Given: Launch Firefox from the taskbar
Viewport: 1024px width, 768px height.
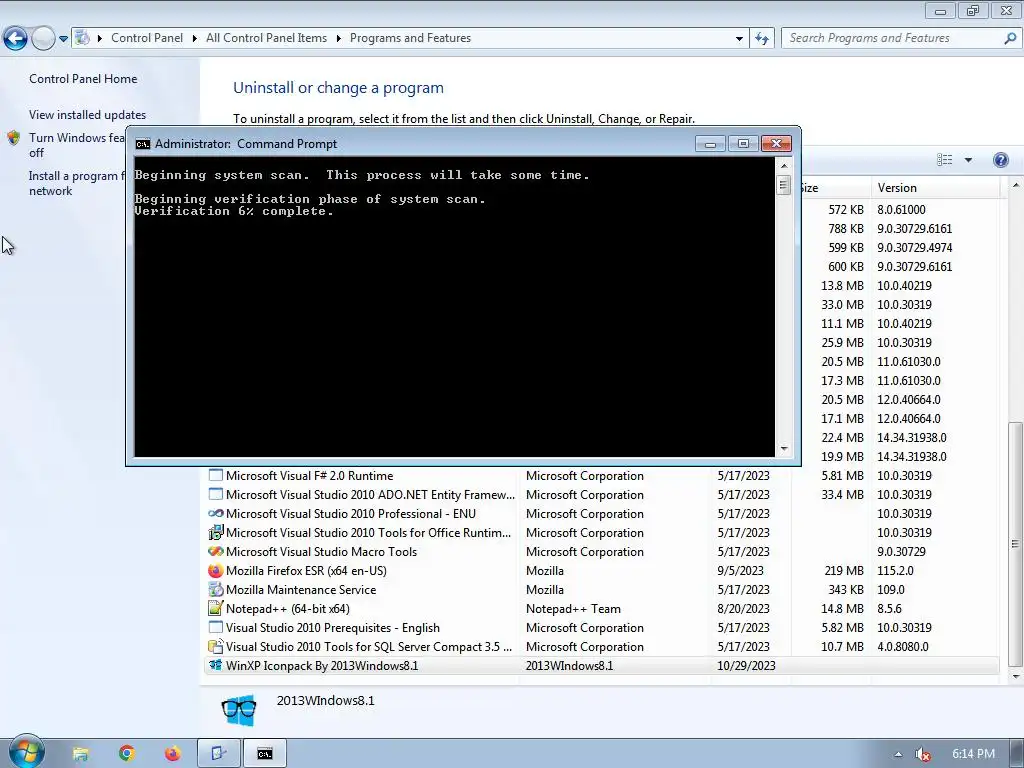Looking at the screenshot, I should pos(172,754).
